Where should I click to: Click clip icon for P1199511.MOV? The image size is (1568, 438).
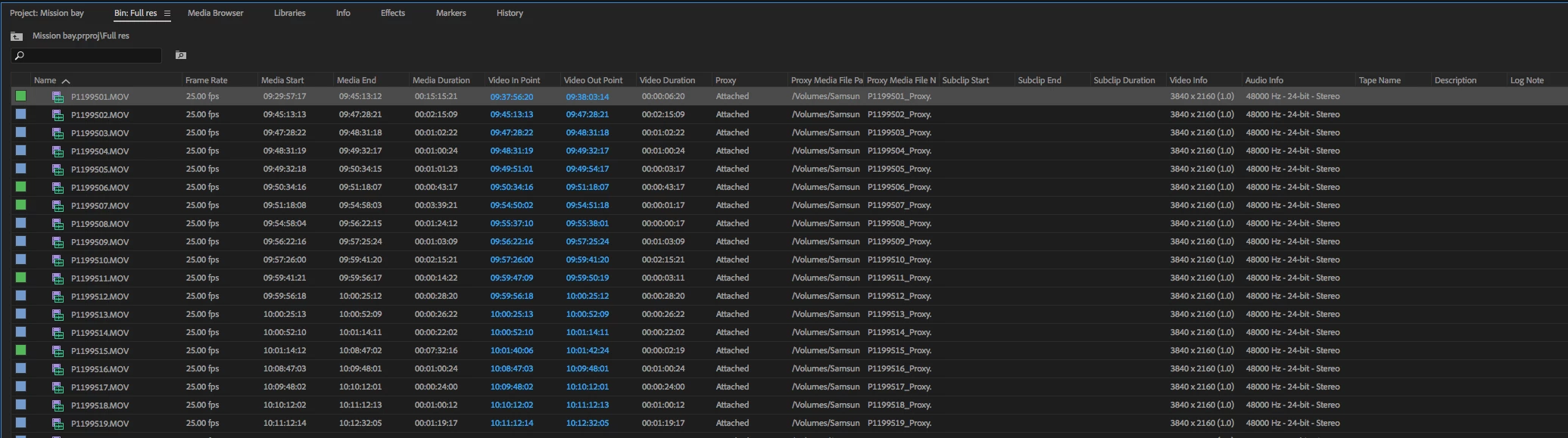click(58, 278)
